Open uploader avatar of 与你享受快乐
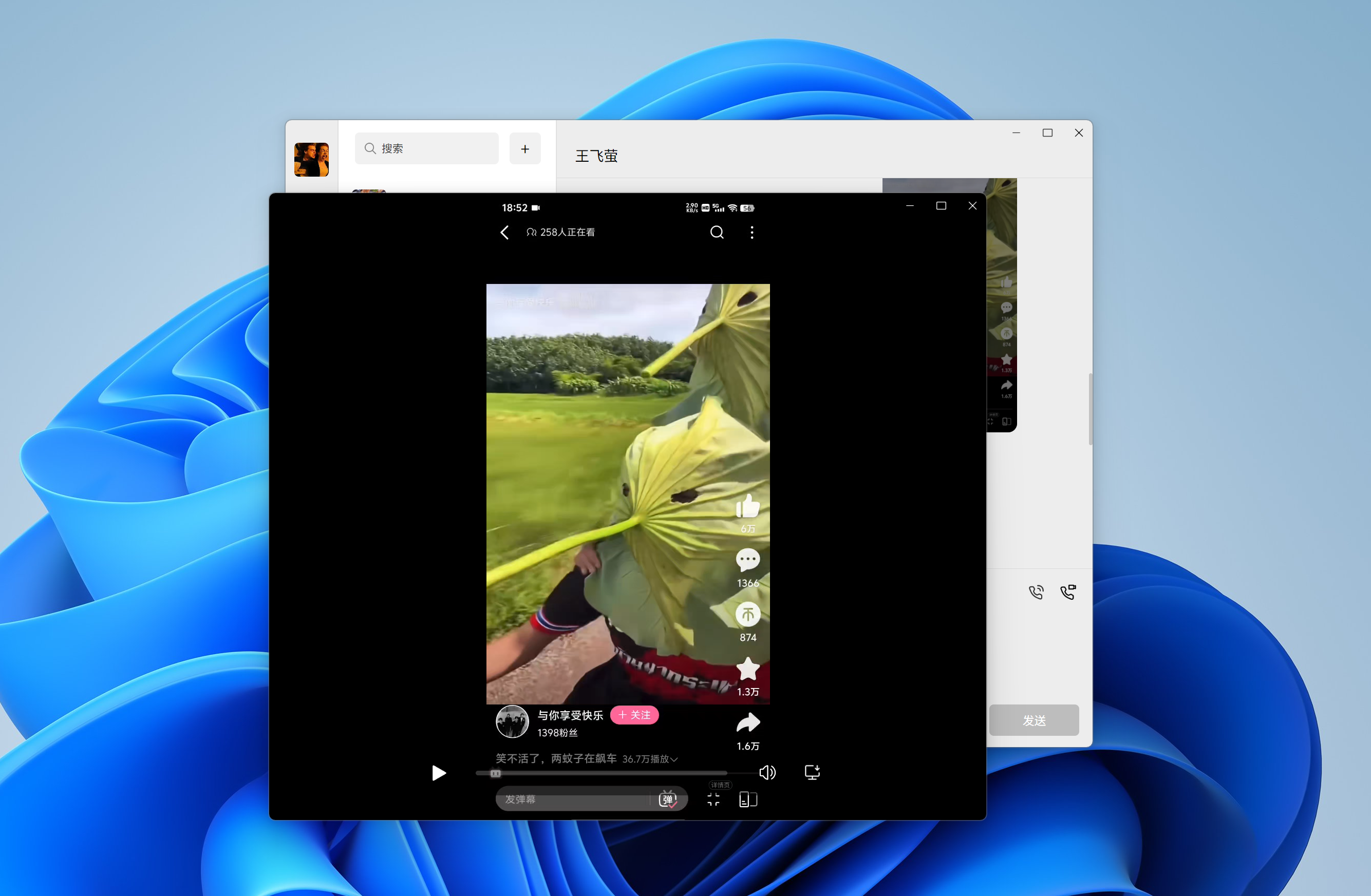The image size is (1371, 896). point(512,721)
